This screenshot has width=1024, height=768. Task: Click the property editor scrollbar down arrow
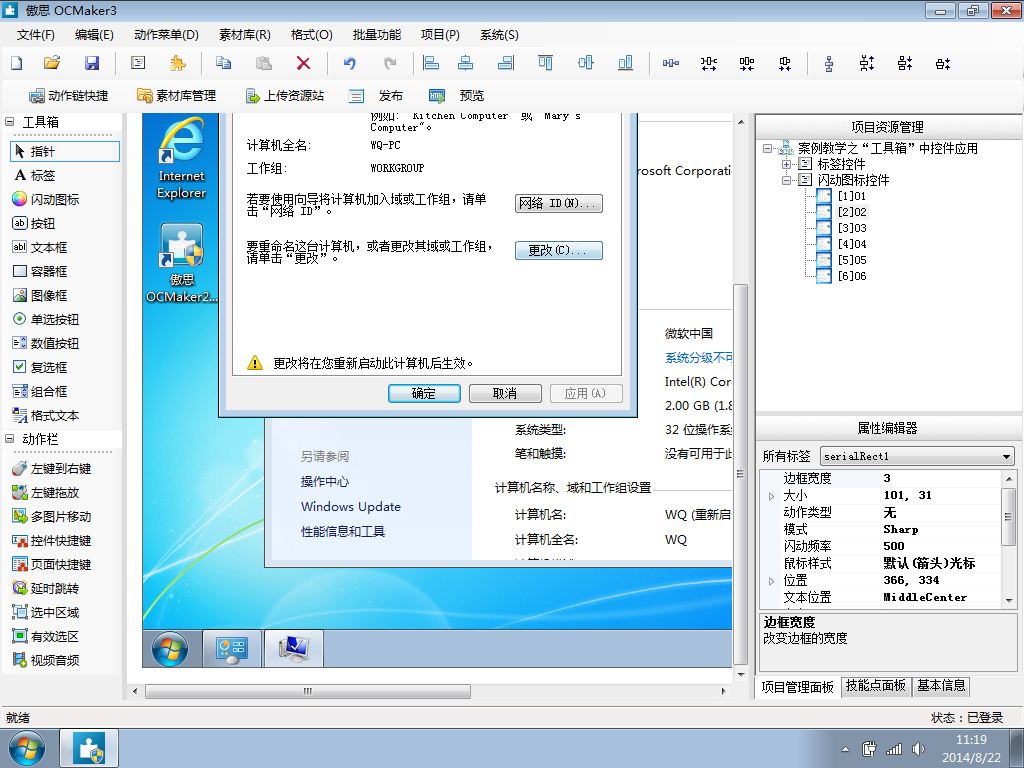coord(1009,600)
